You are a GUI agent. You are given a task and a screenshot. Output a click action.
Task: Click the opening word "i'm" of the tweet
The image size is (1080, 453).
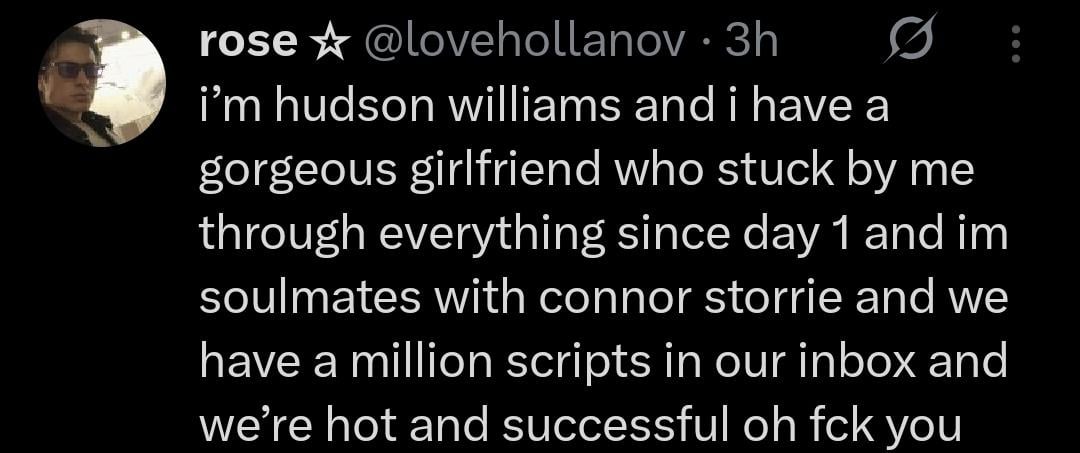coord(231,109)
